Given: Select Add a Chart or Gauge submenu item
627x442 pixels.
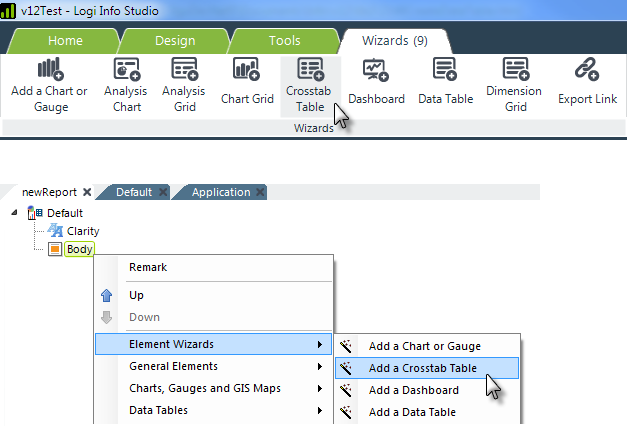Looking at the screenshot, I should pos(427,346).
